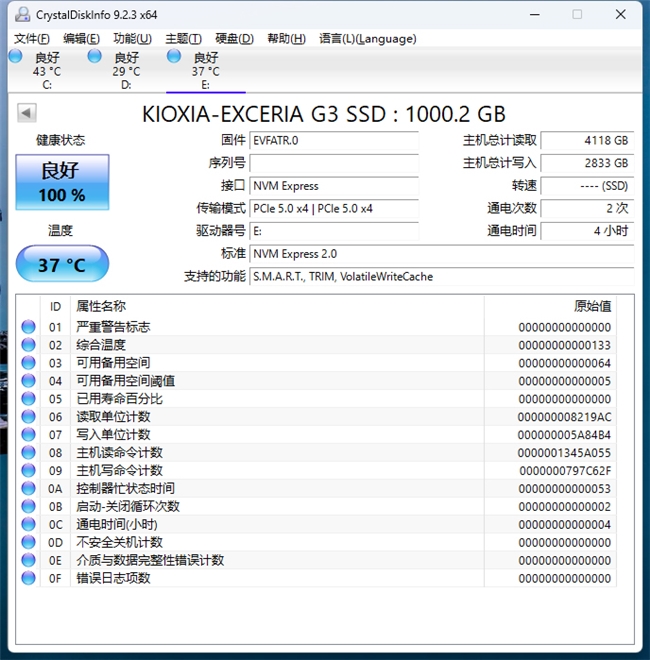Click 通电时间 value 4 小时
This screenshot has height=660, width=650.
click(587, 232)
